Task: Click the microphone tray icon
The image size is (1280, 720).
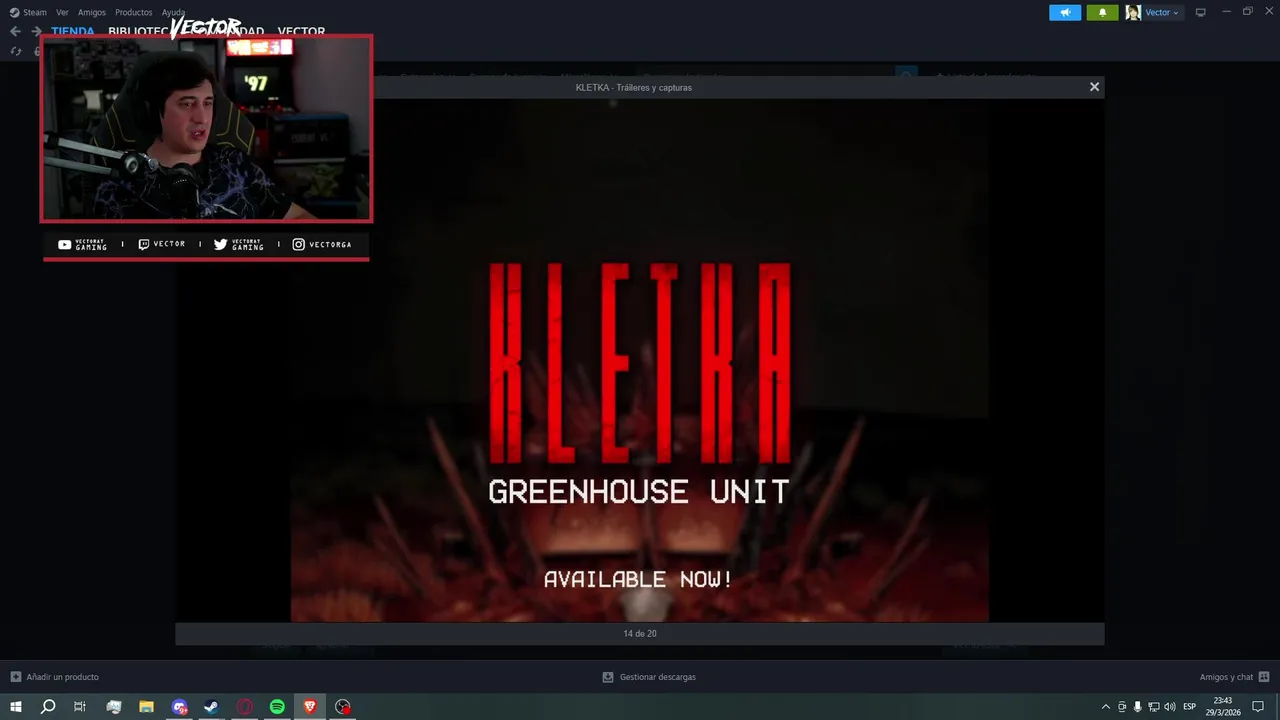Action: coord(1137,707)
